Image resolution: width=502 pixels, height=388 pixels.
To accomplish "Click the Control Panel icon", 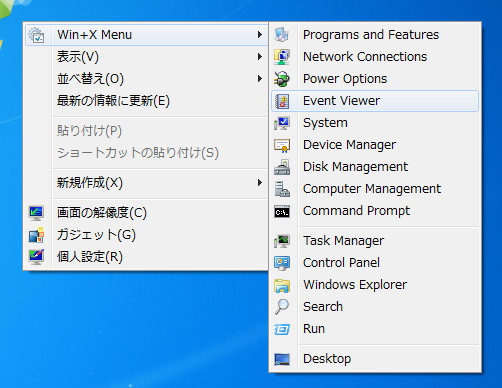I will click(282, 263).
